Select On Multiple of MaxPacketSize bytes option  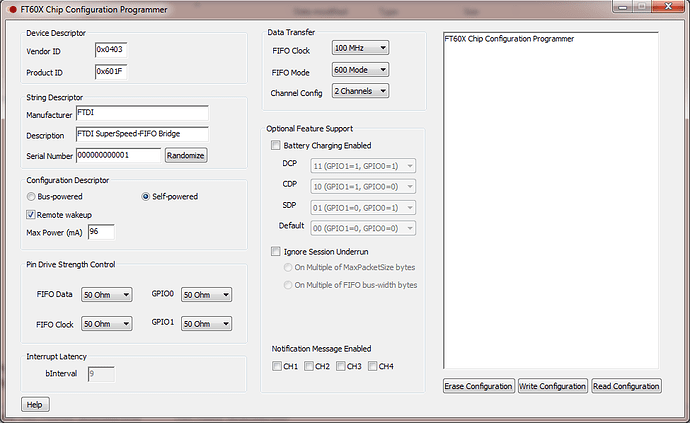tap(288, 267)
